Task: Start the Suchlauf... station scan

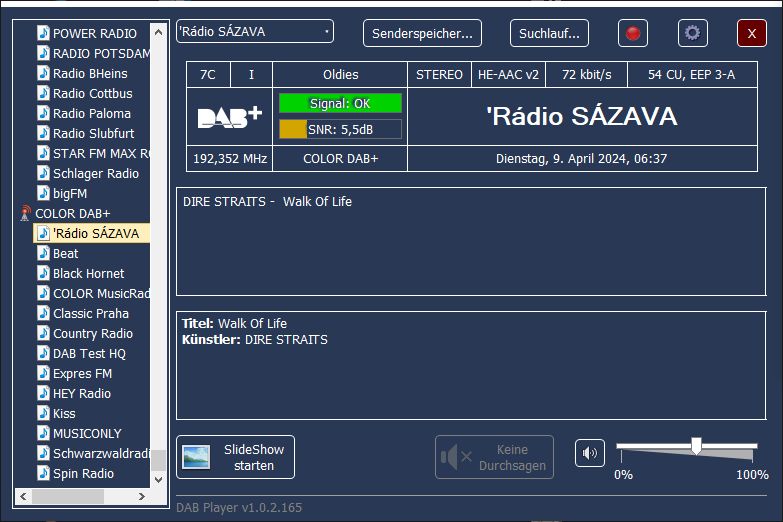Action: tap(549, 33)
